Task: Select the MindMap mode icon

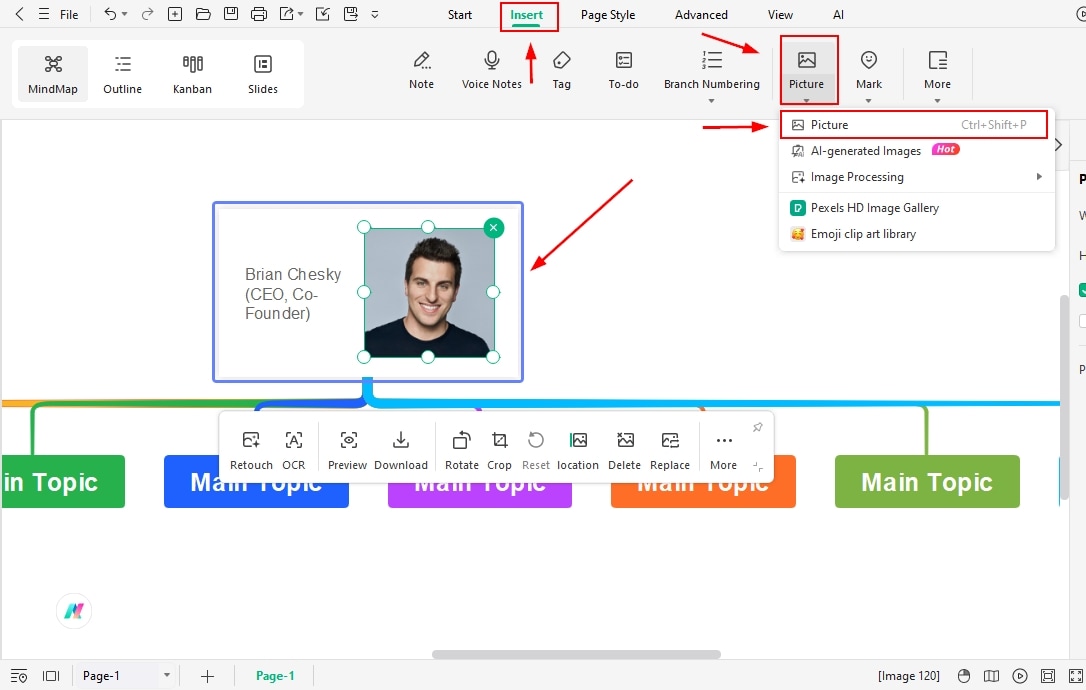Action: click(52, 72)
